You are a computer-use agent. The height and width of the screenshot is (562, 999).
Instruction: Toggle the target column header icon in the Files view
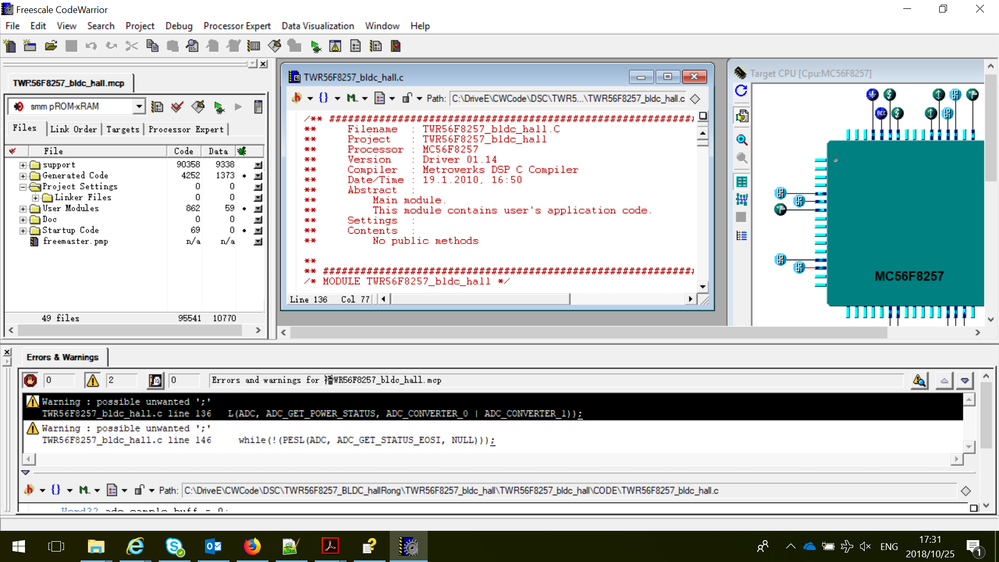point(242,151)
